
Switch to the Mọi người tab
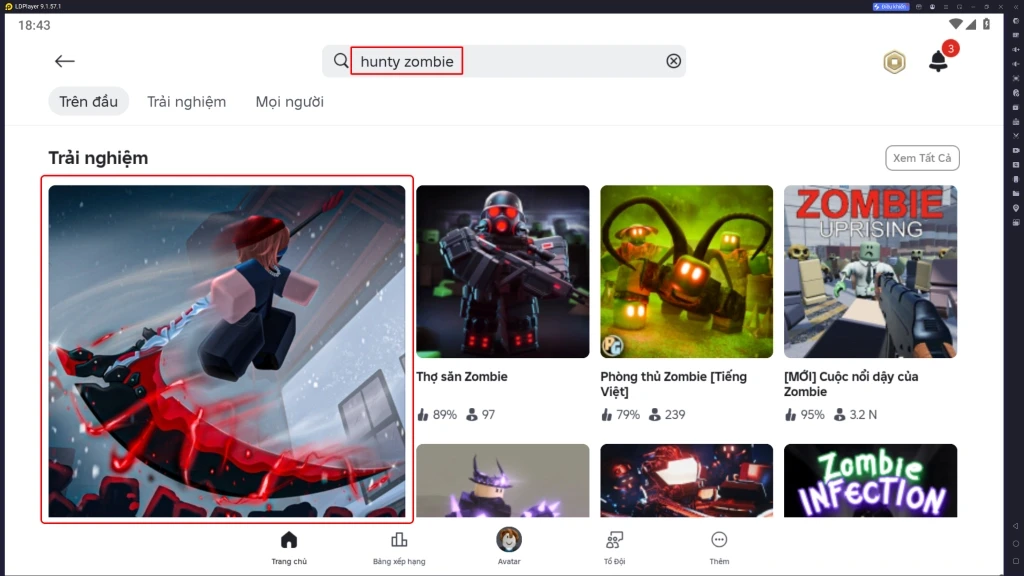coord(289,102)
